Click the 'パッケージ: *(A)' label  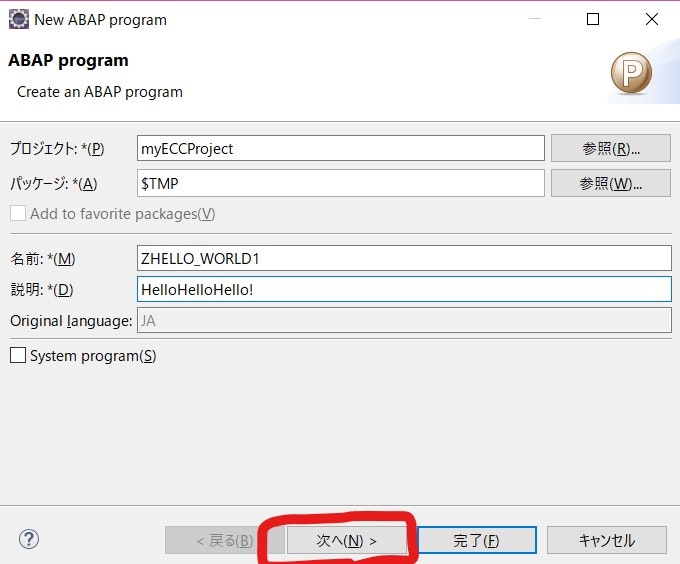pyautogui.click(x=54, y=183)
